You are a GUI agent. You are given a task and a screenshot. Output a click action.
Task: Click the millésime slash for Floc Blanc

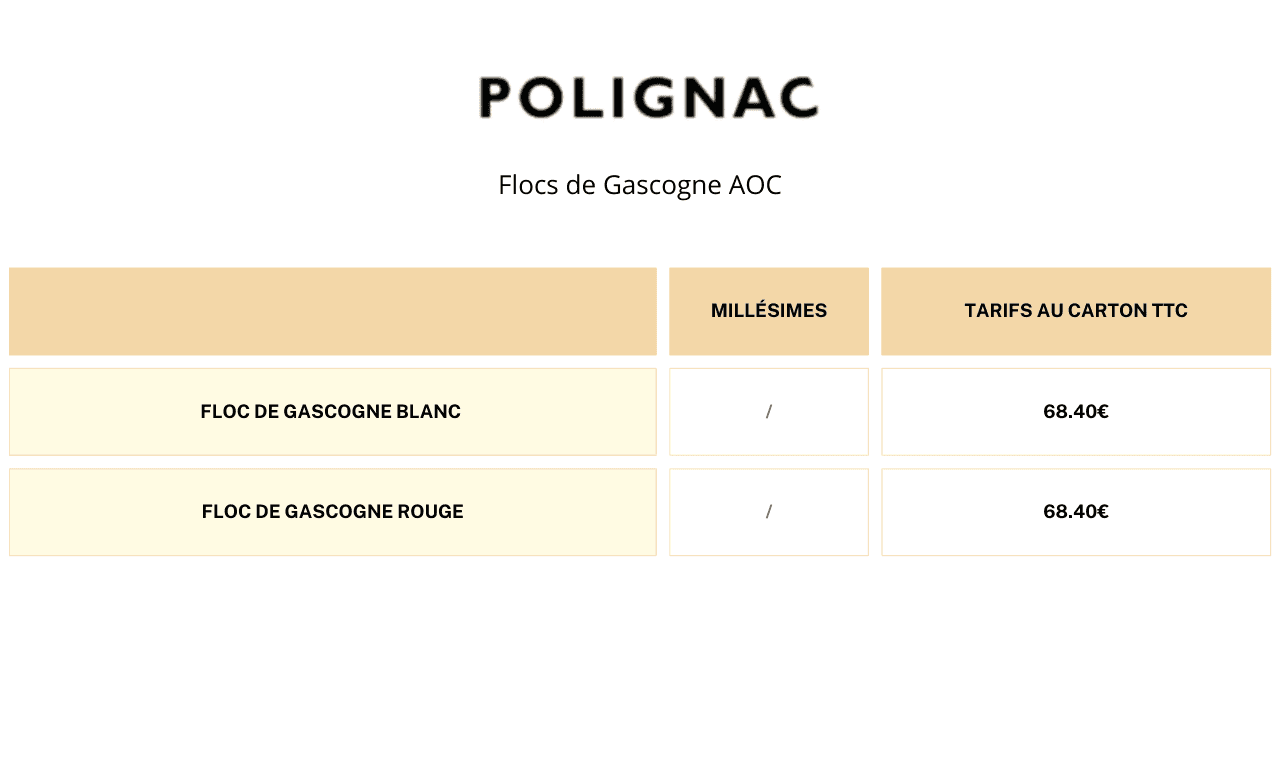coord(769,412)
